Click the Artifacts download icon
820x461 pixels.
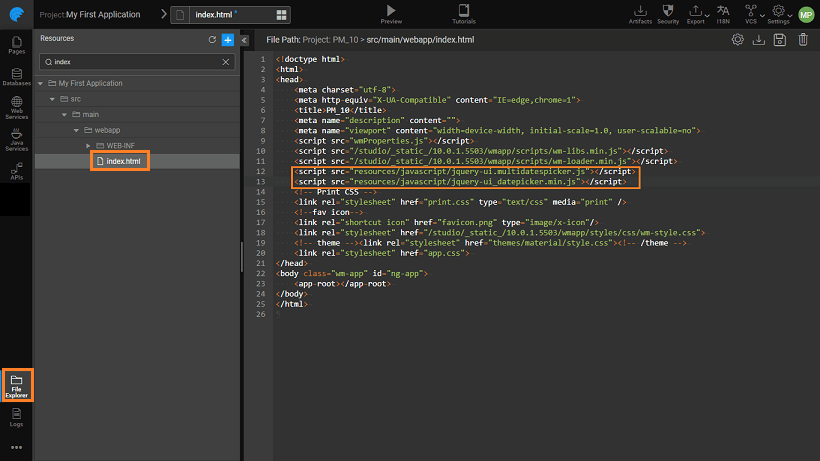[x=641, y=13]
